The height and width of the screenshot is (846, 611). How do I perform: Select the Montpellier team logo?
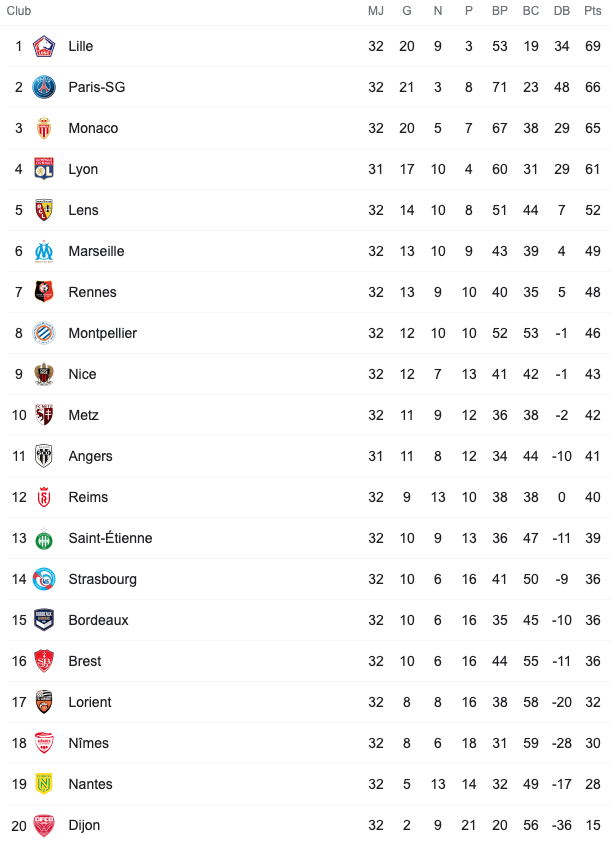(x=44, y=333)
